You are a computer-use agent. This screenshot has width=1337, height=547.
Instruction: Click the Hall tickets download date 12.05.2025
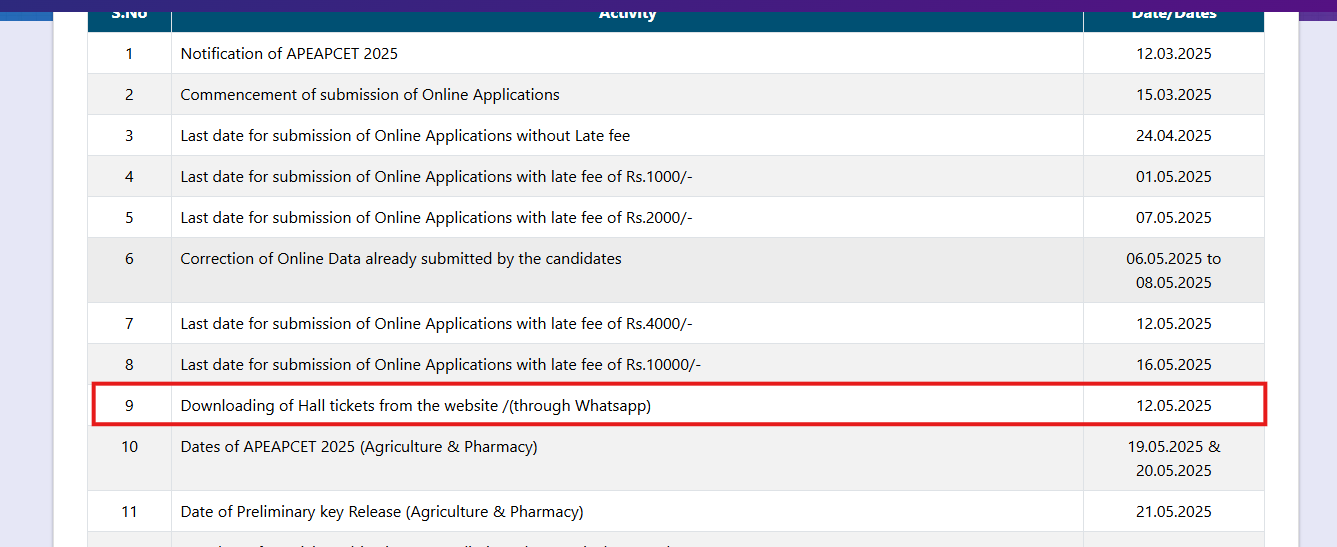(x=1173, y=406)
